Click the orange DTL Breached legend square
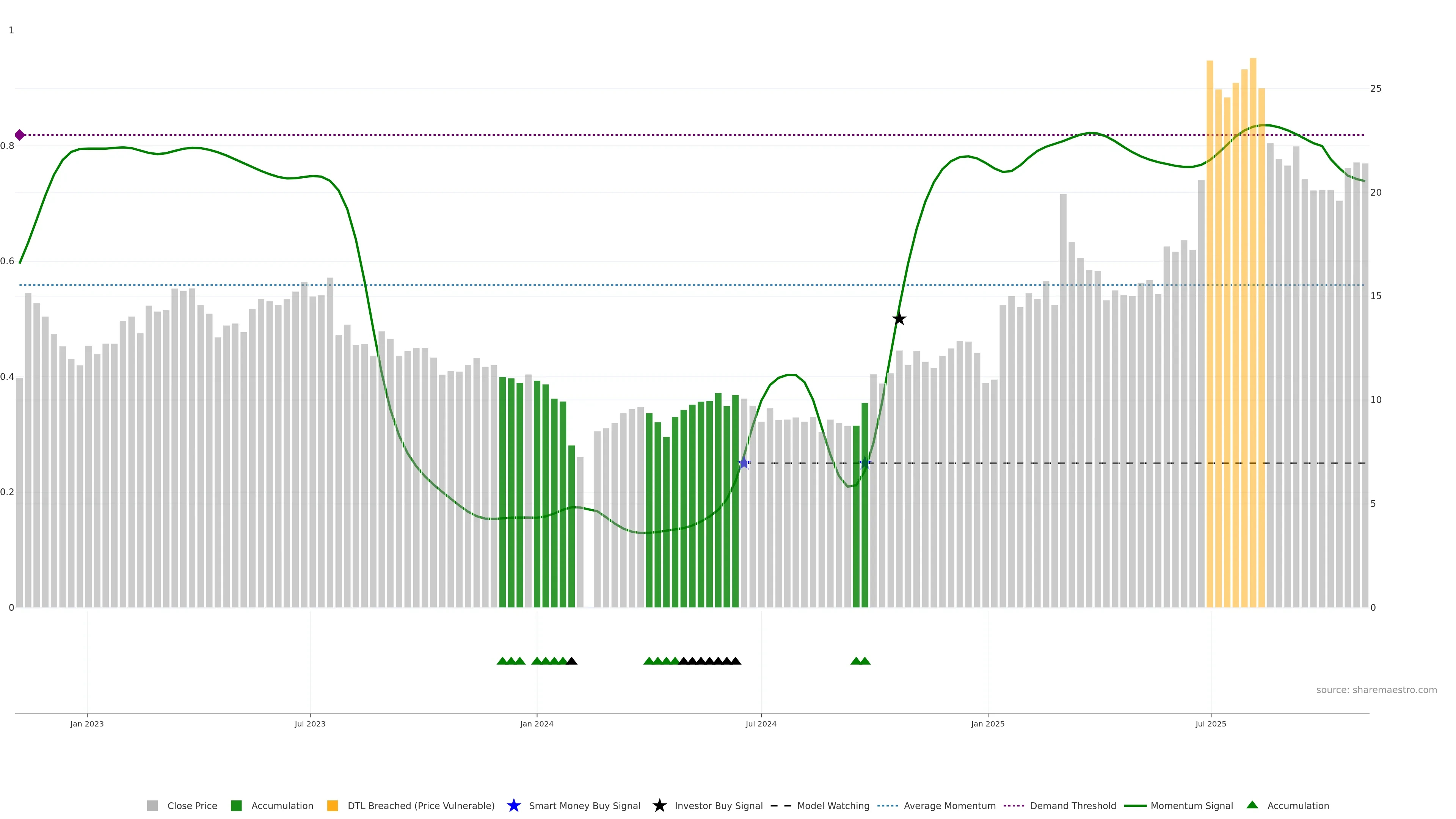Image resolution: width=1456 pixels, height=819 pixels. pyautogui.click(x=333, y=805)
